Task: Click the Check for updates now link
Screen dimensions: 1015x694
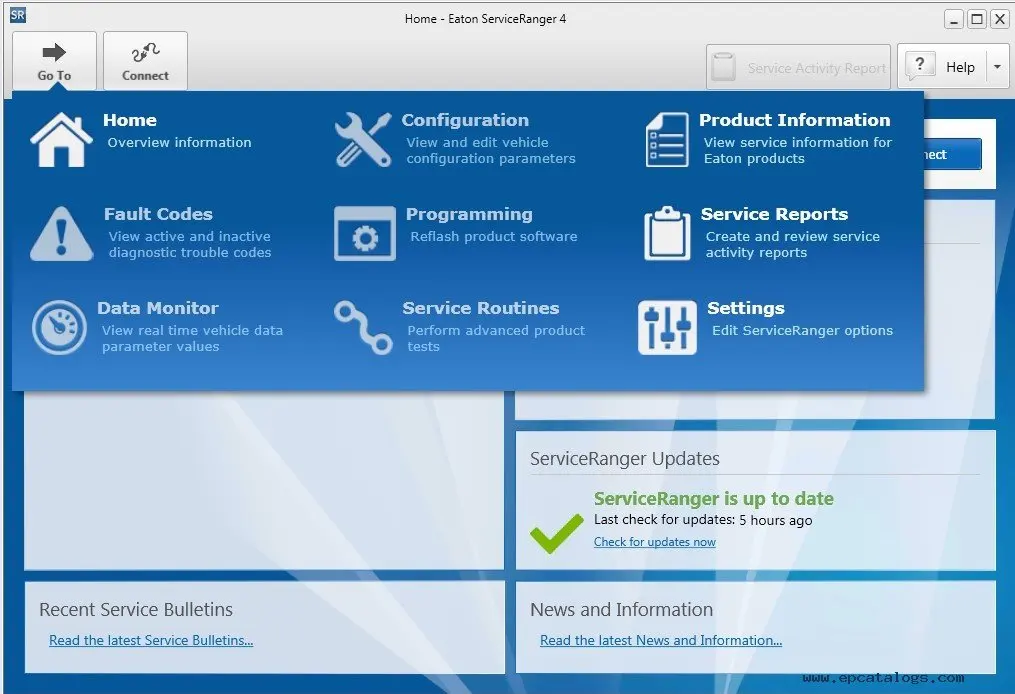Action: coord(655,541)
